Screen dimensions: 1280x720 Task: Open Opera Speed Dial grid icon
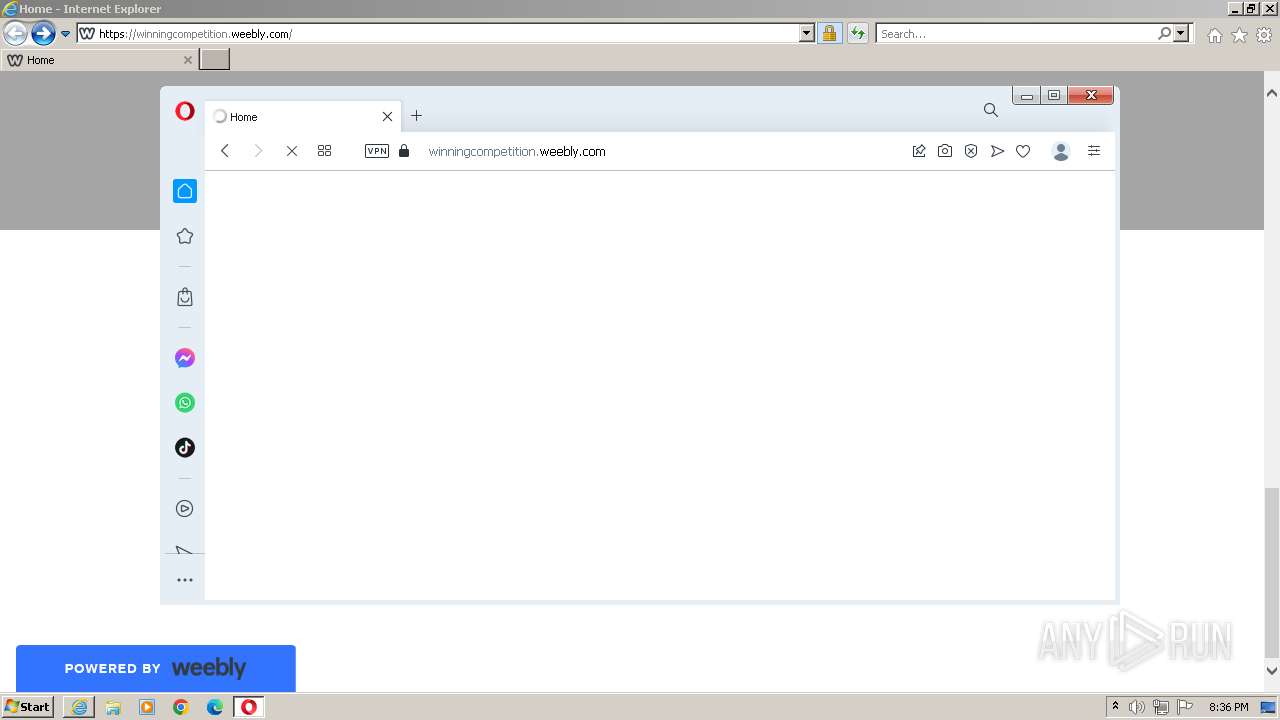pyautogui.click(x=324, y=151)
